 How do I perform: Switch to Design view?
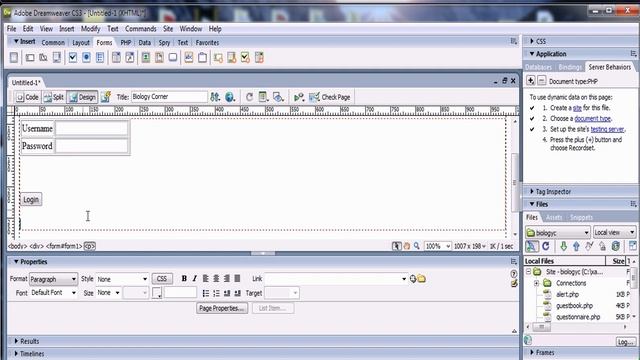(x=82, y=97)
